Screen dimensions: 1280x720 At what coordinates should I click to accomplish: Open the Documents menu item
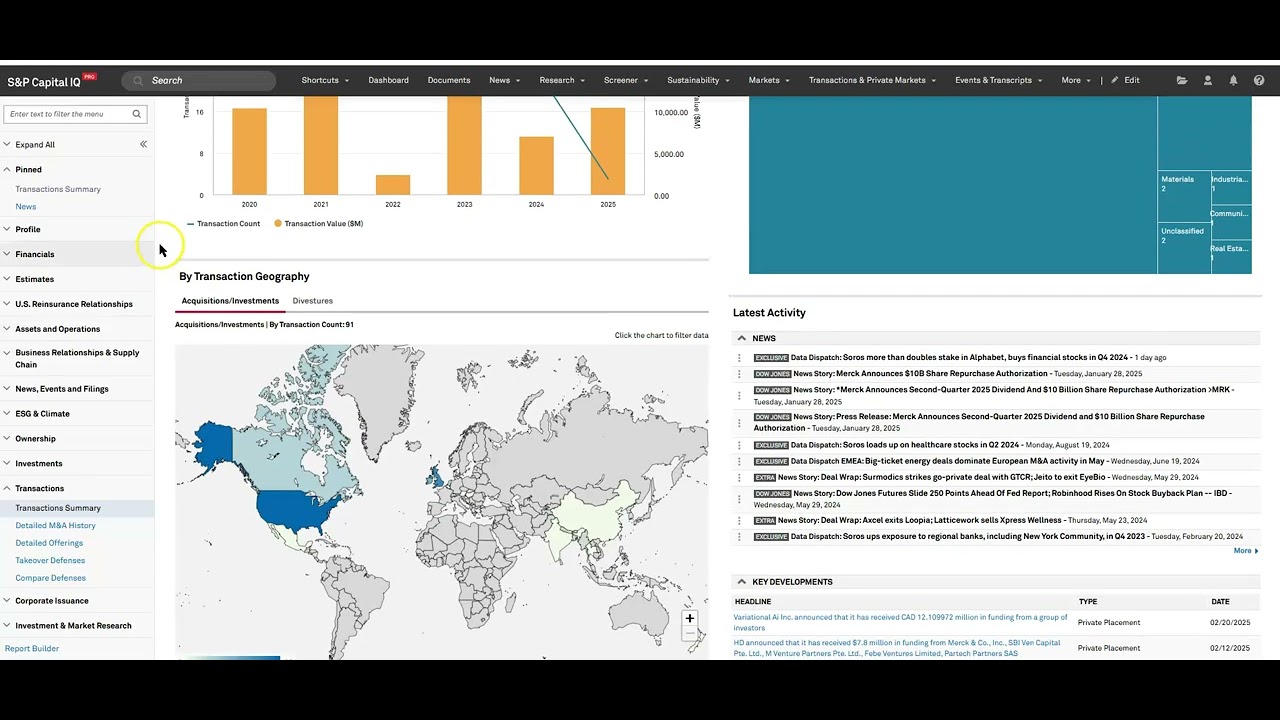[x=449, y=80]
